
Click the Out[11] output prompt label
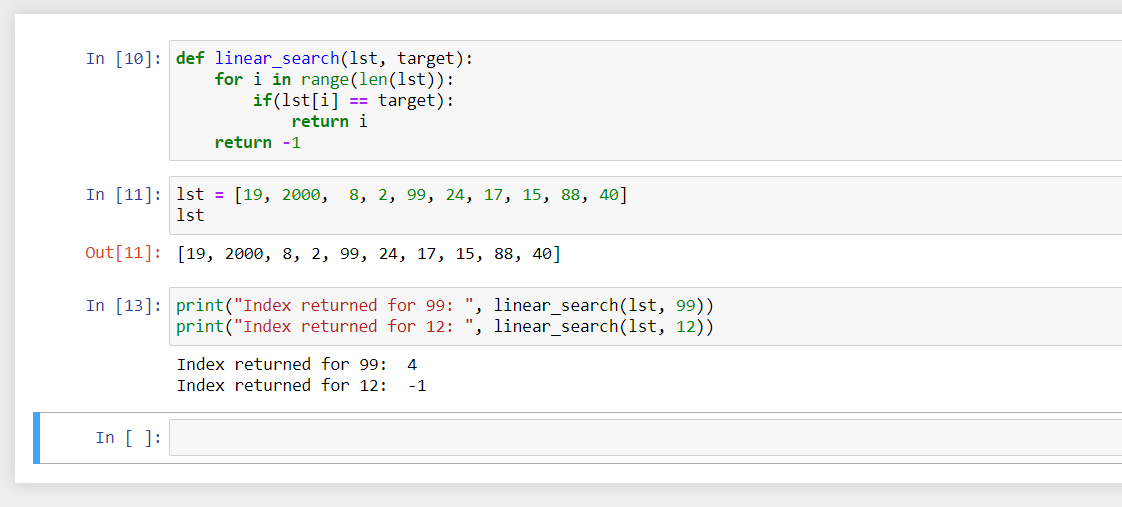(123, 253)
